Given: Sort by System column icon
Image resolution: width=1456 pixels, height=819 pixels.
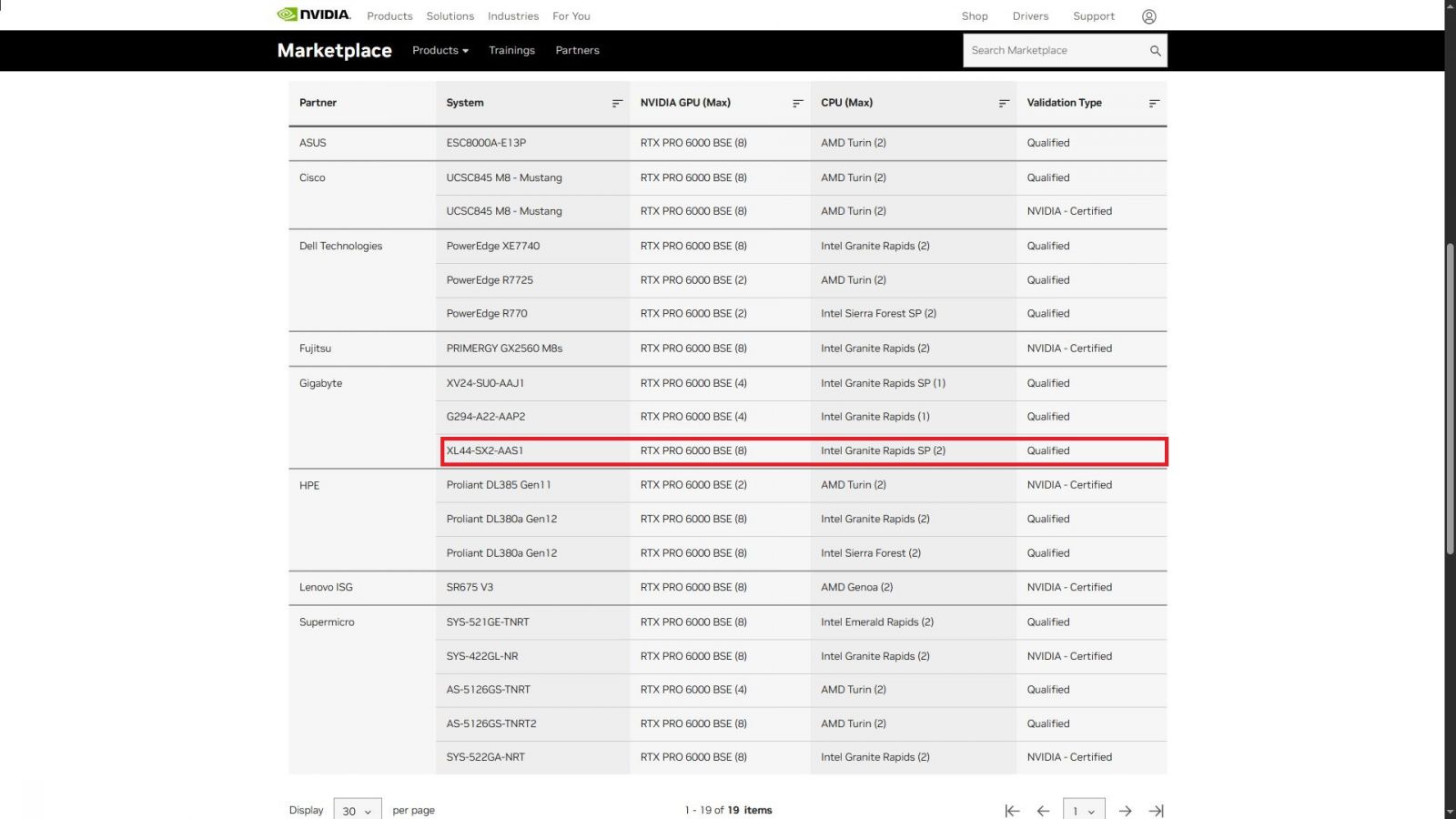Looking at the screenshot, I should [x=617, y=104].
